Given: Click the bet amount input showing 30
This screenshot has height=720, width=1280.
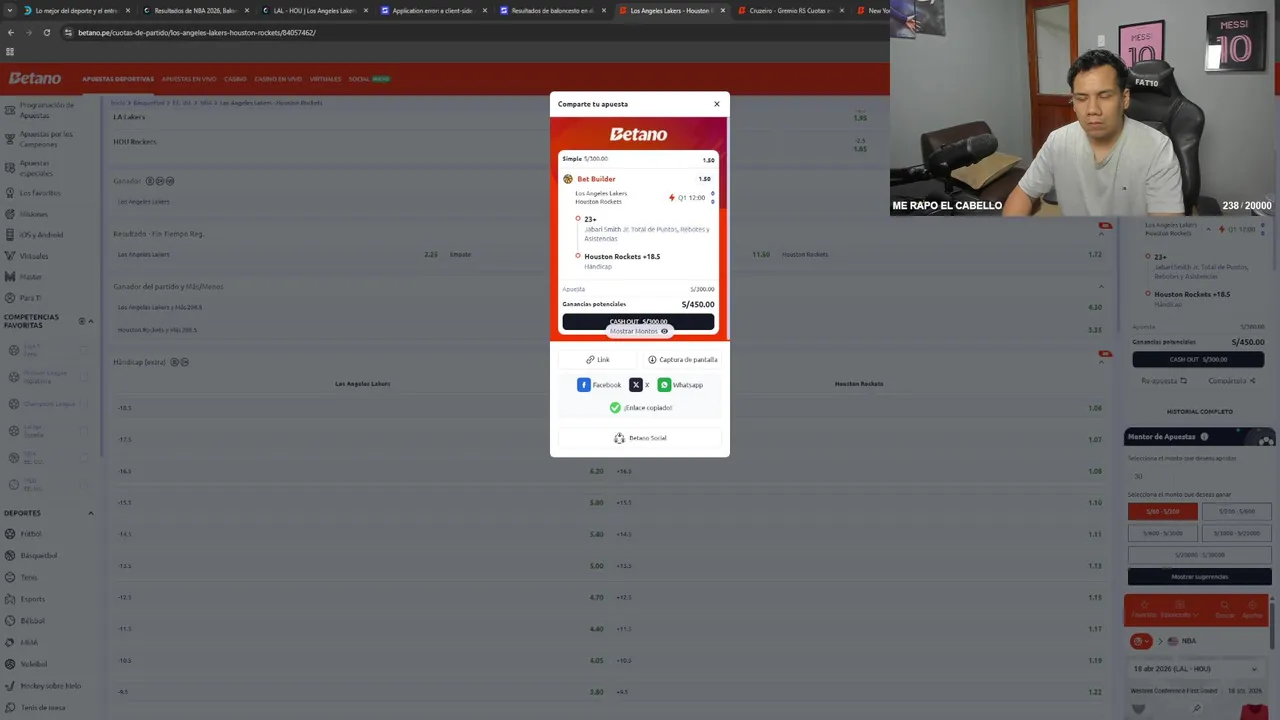Looking at the screenshot, I should coord(1198,476).
